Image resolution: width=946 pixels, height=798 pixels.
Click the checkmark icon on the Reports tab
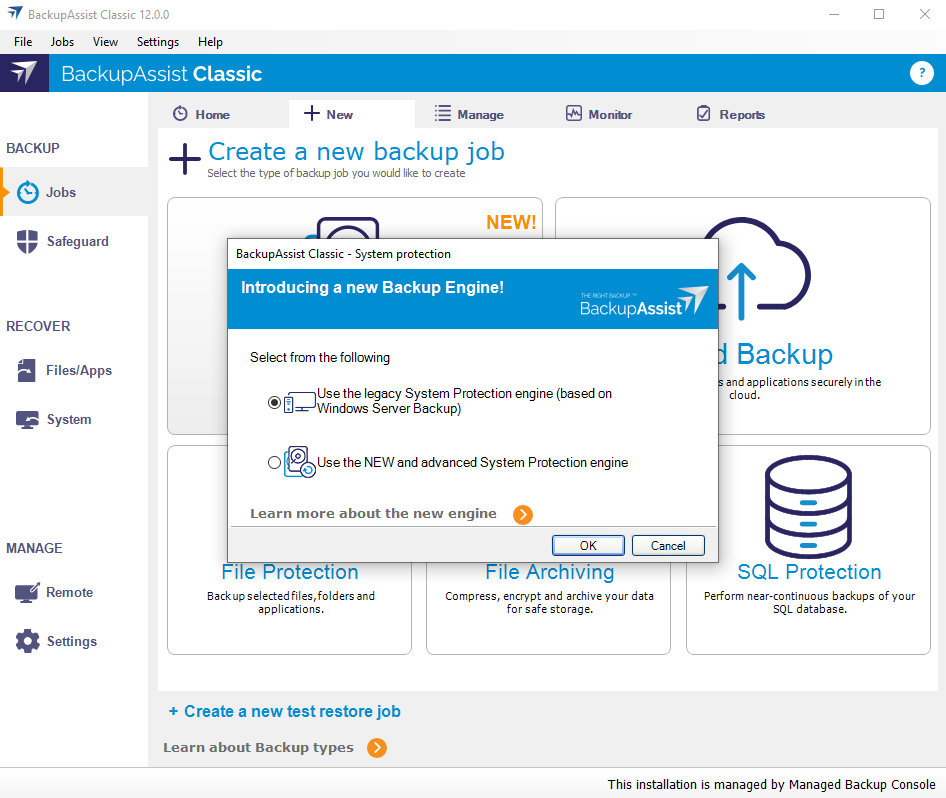pos(703,113)
